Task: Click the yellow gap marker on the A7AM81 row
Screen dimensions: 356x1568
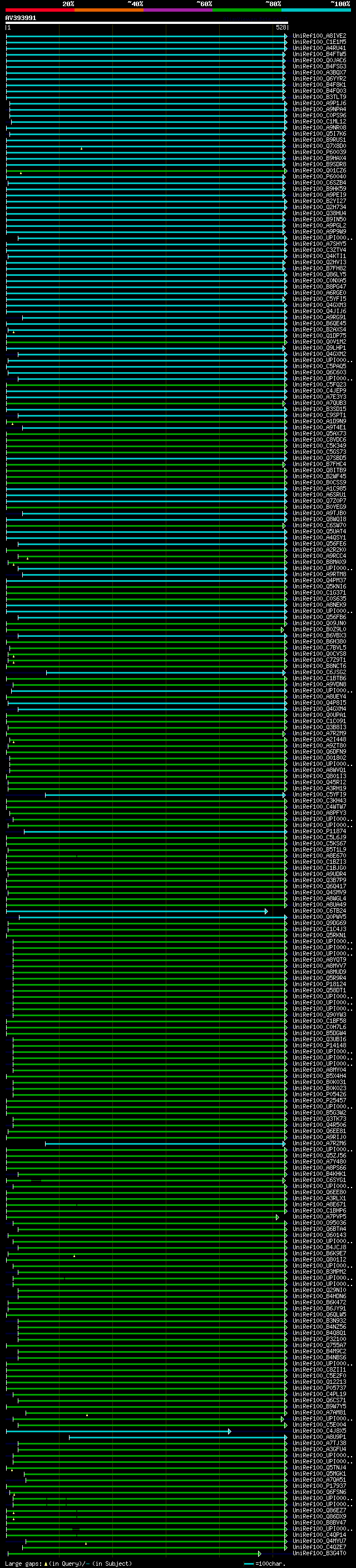Action: pos(87,1415)
